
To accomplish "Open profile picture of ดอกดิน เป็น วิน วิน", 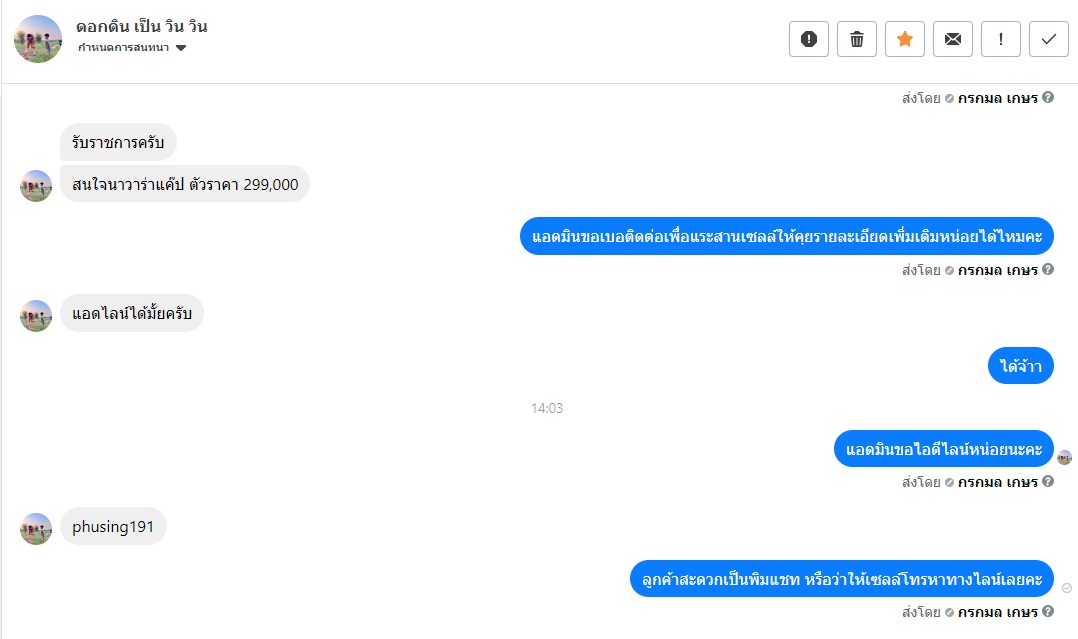I will coord(38,39).
